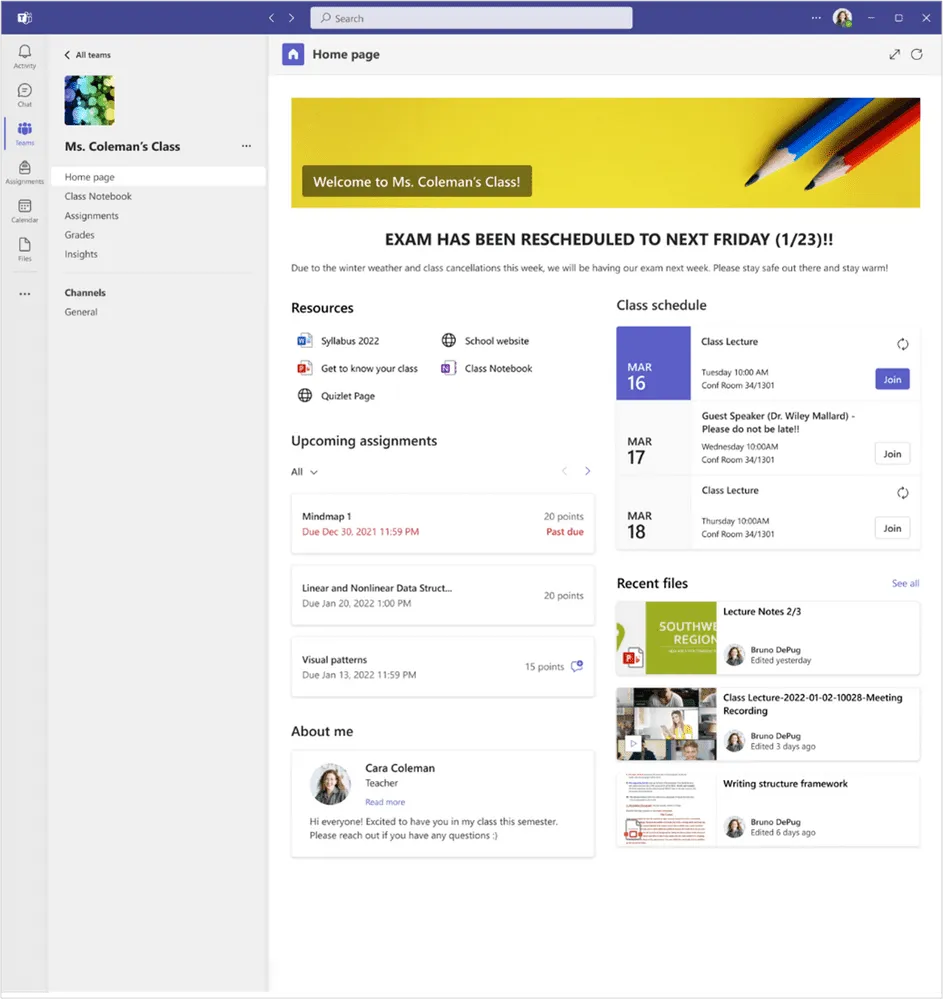Open the All assignments filter dropdown
Screen dimensions: 943x999
click(303, 471)
